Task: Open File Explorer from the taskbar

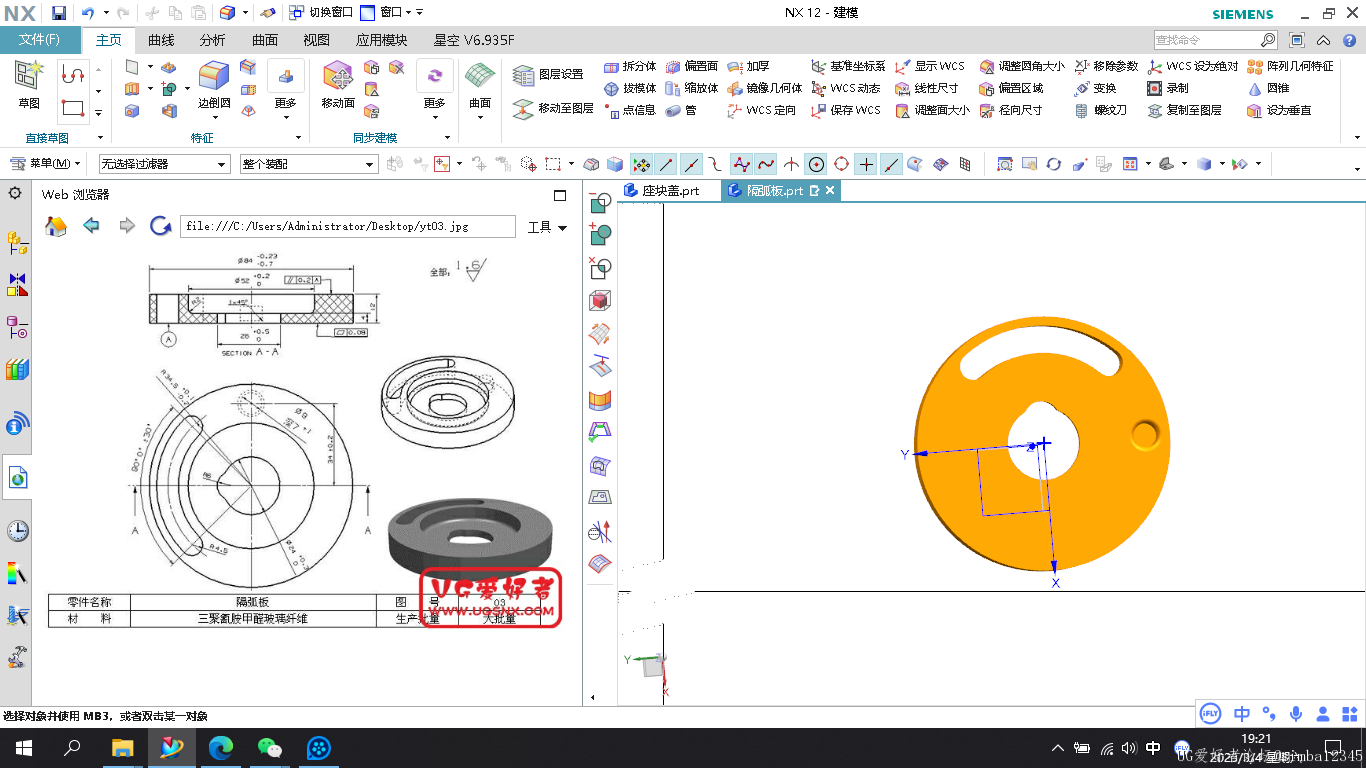Action: point(122,747)
